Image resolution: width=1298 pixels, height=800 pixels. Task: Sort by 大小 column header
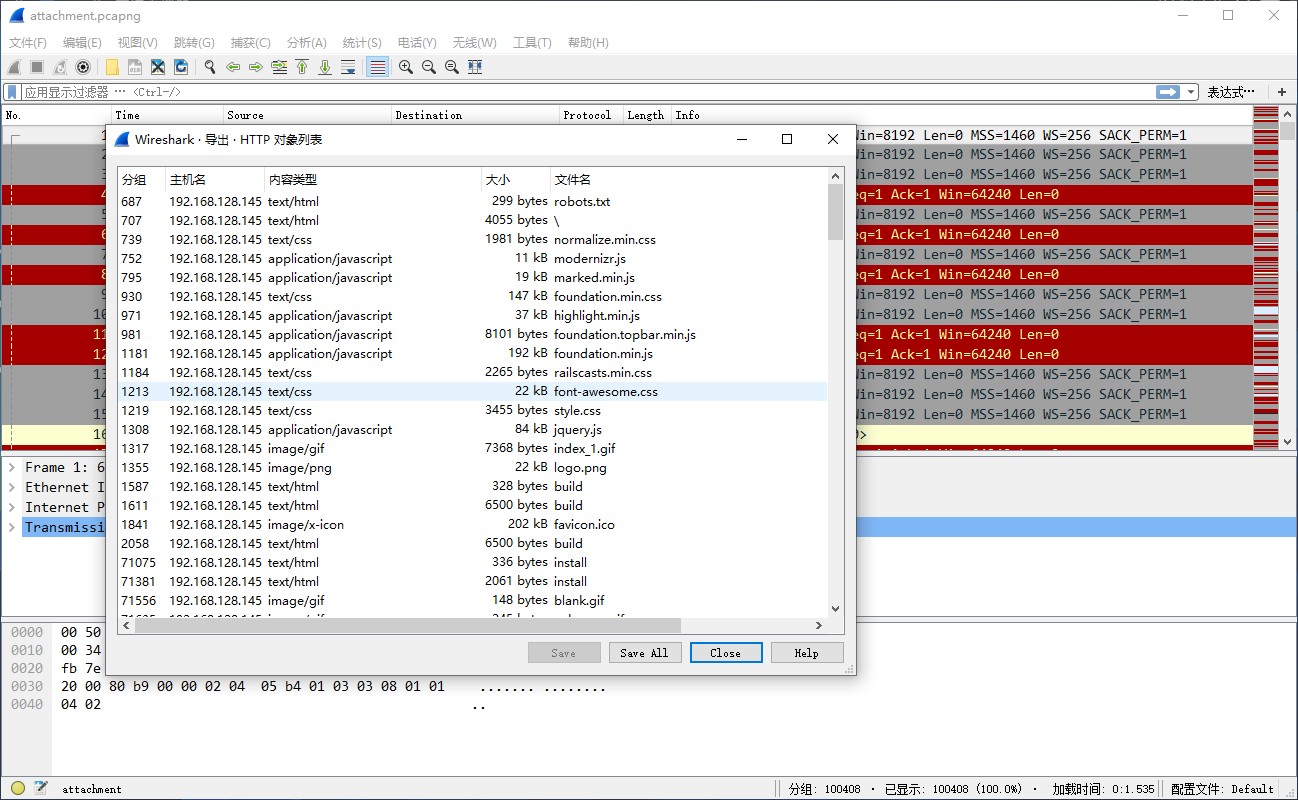point(516,180)
